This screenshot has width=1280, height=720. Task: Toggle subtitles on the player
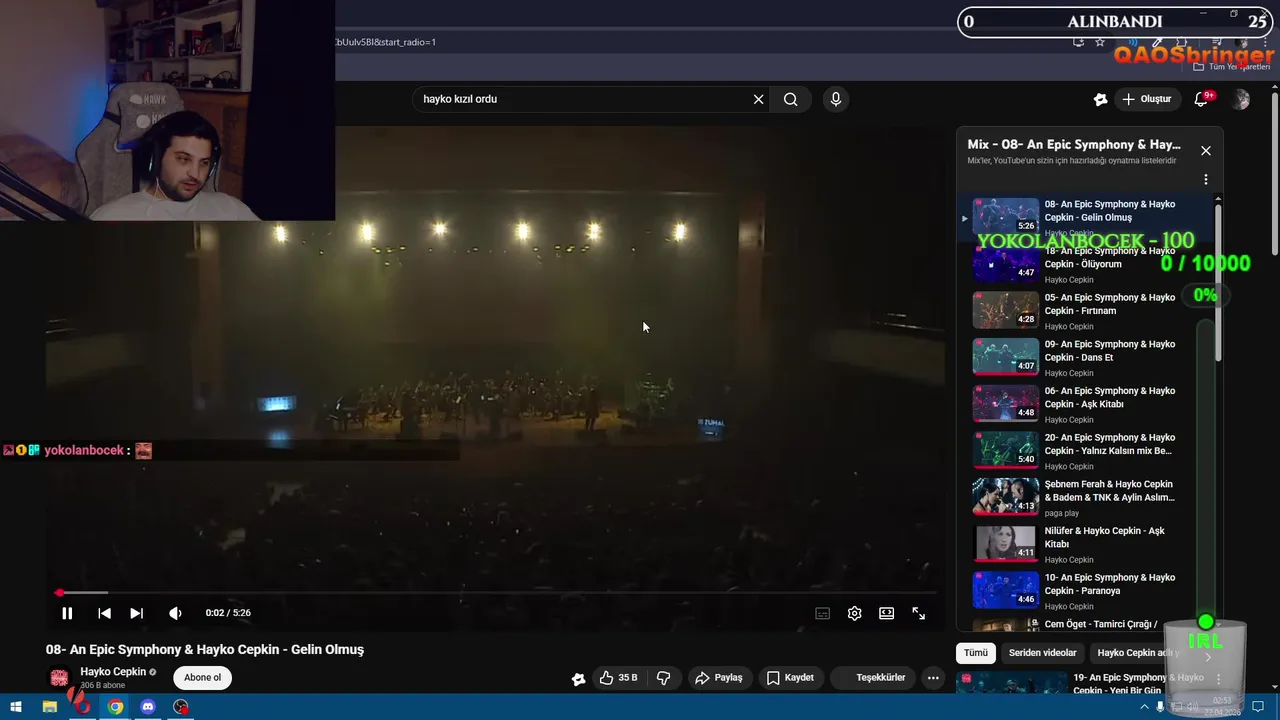822,613
